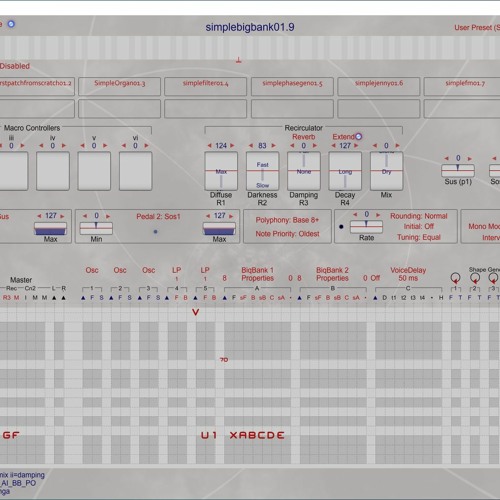Viewport: 500px width, 500px height.
Task: Click Shape Generator 3 cycle icon
Action: [493, 278]
